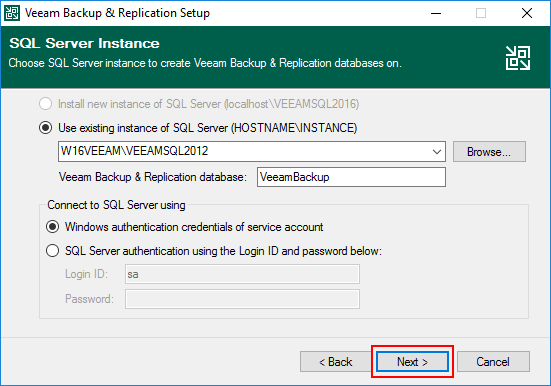Go to the next setup step
Screen dimensions: 551x386
tap(412, 361)
